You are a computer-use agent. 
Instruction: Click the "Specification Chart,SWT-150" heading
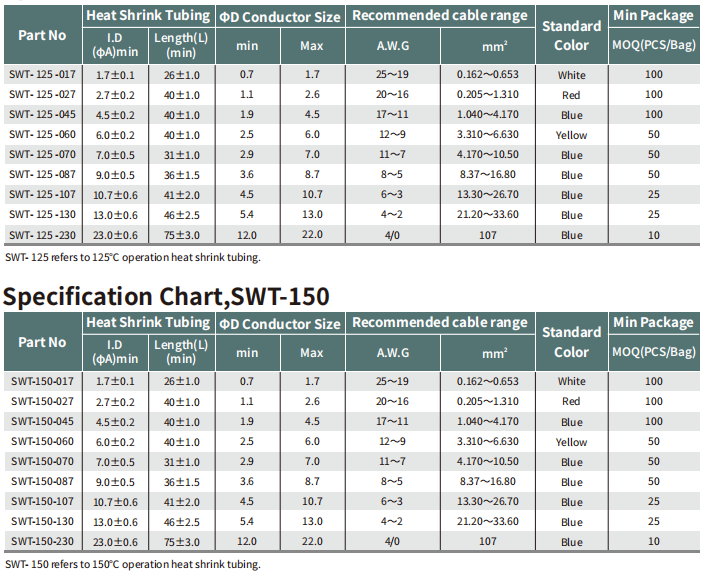tap(166, 296)
